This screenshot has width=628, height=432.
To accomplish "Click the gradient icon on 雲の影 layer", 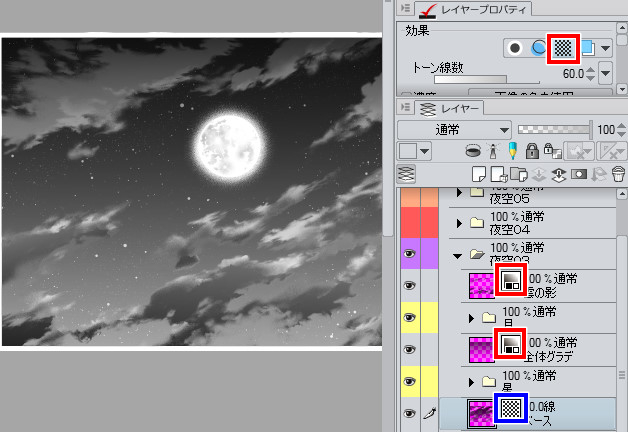I will [511, 280].
